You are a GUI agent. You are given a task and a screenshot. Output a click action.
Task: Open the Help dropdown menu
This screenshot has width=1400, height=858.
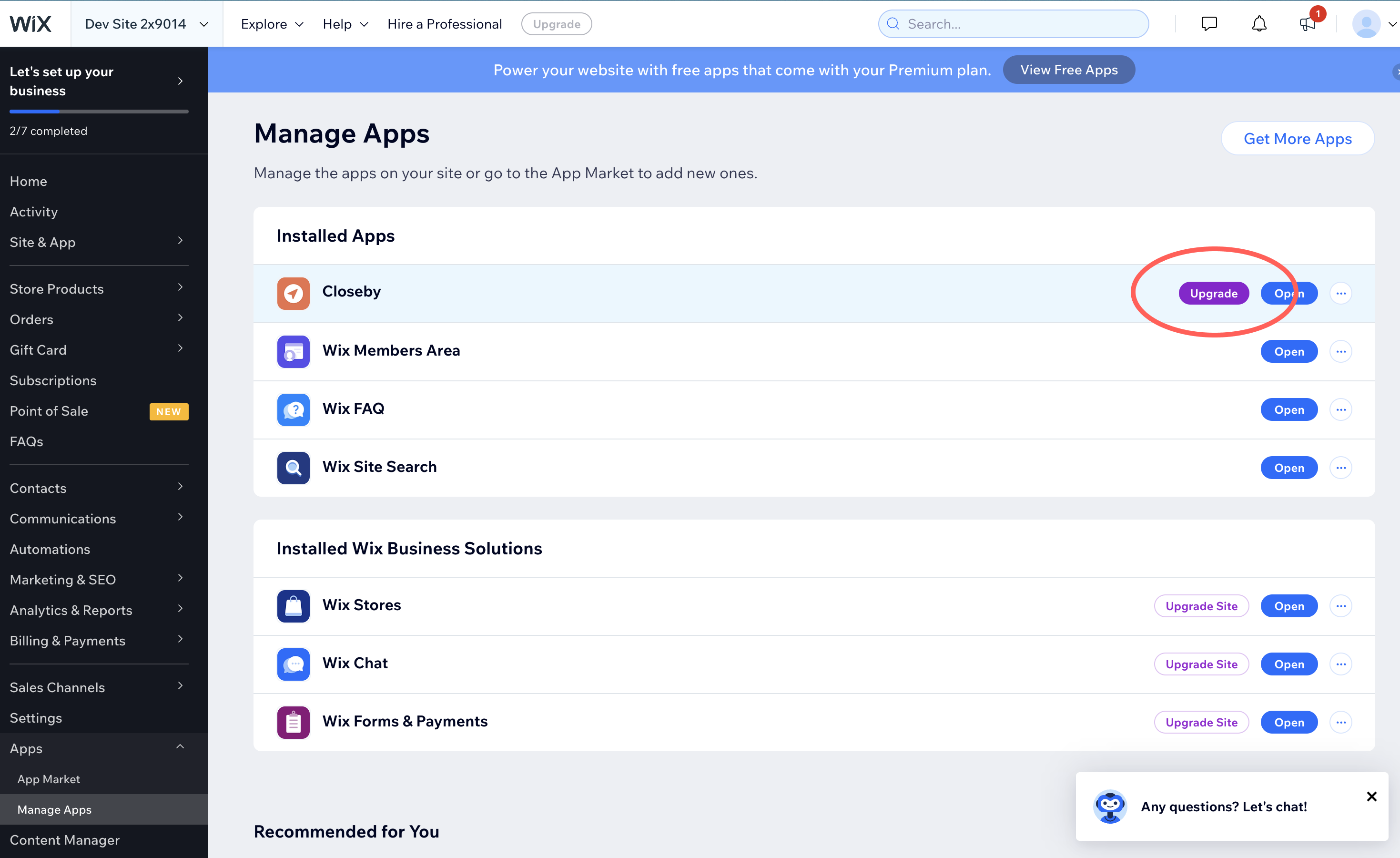click(345, 24)
